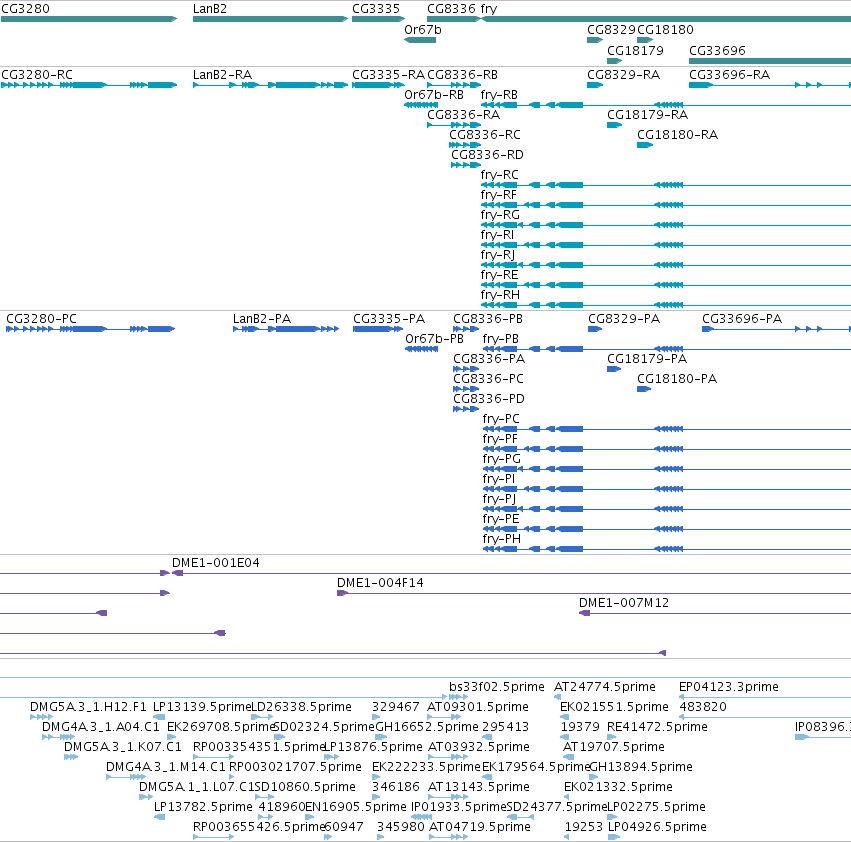Select the DME1-004F14 clone label
The image size is (851, 842).
pyautogui.click(x=380, y=583)
